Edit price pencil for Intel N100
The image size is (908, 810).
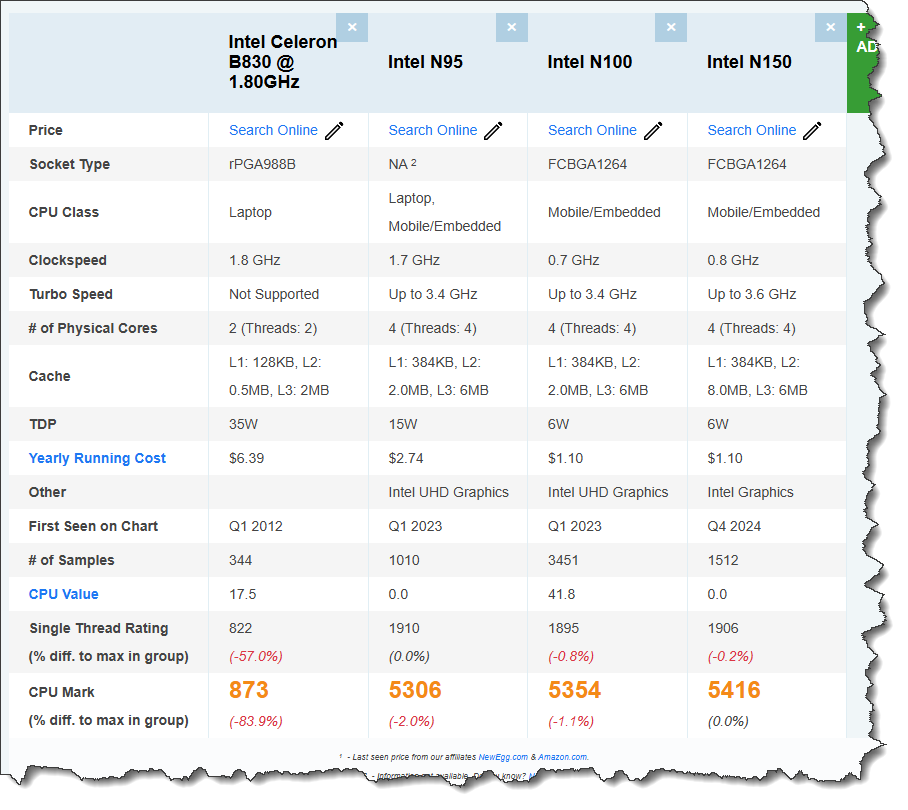click(x=653, y=131)
